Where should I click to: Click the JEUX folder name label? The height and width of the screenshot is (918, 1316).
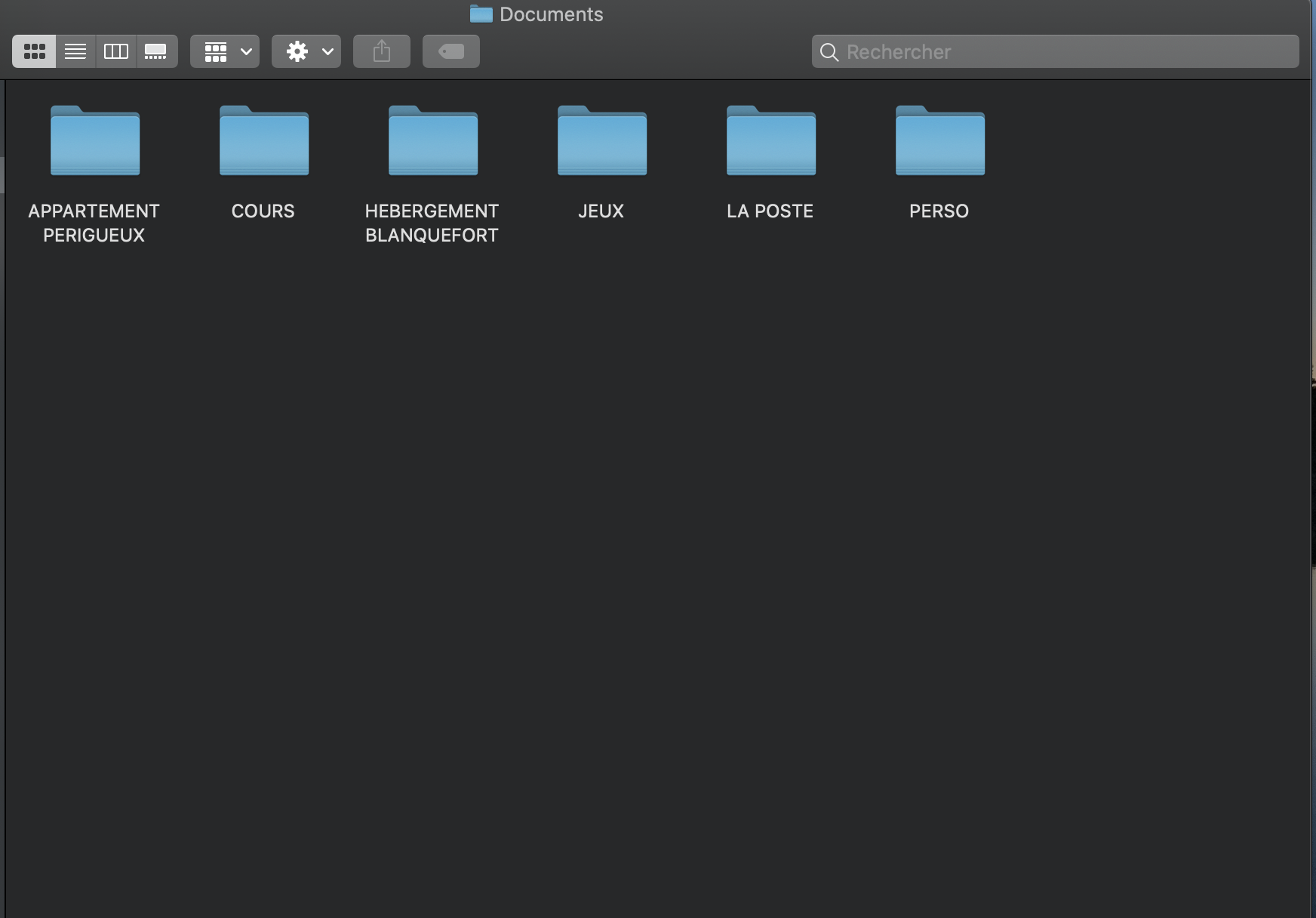tap(601, 211)
